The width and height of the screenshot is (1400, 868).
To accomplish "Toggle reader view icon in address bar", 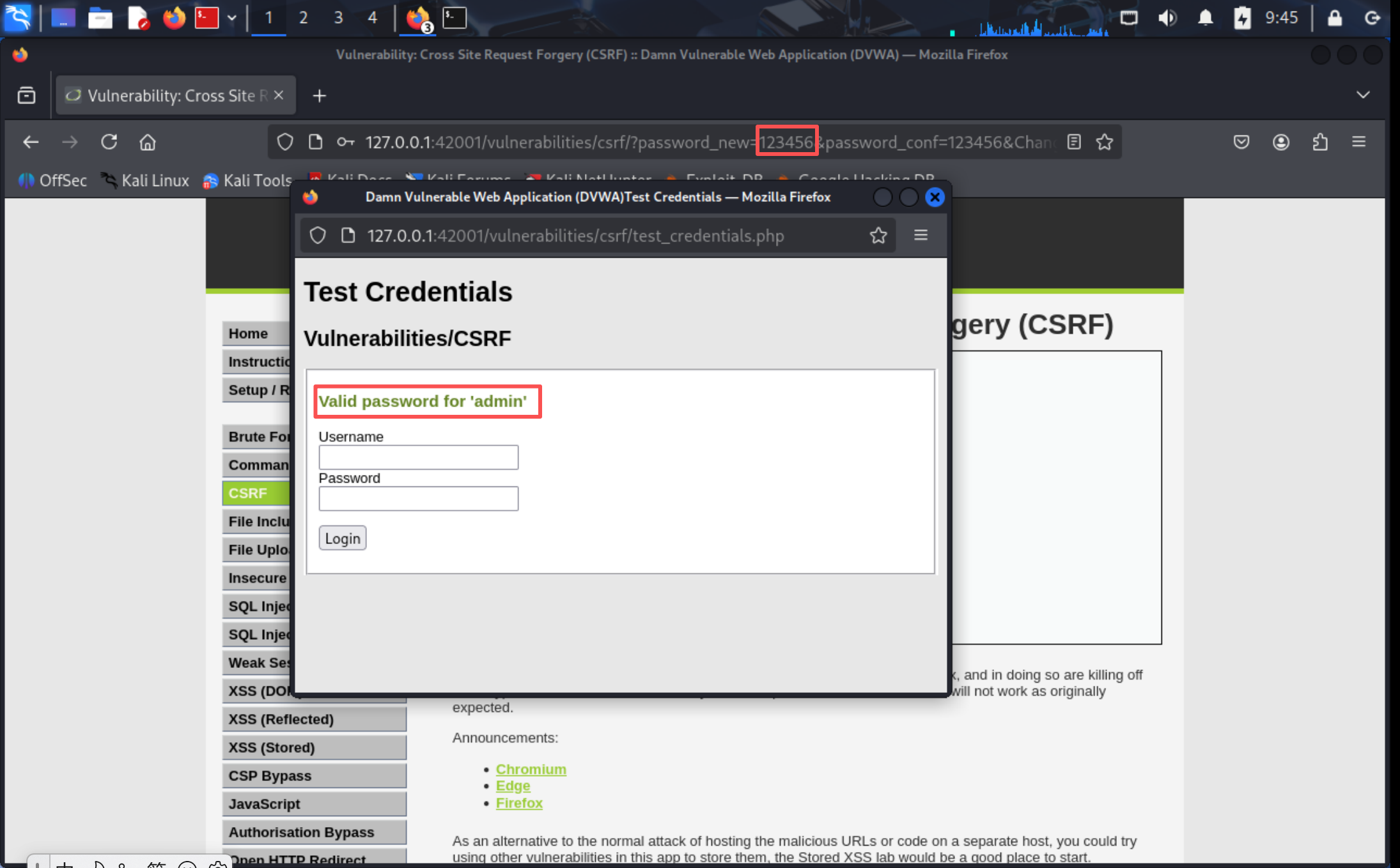I will pyautogui.click(x=1074, y=142).
